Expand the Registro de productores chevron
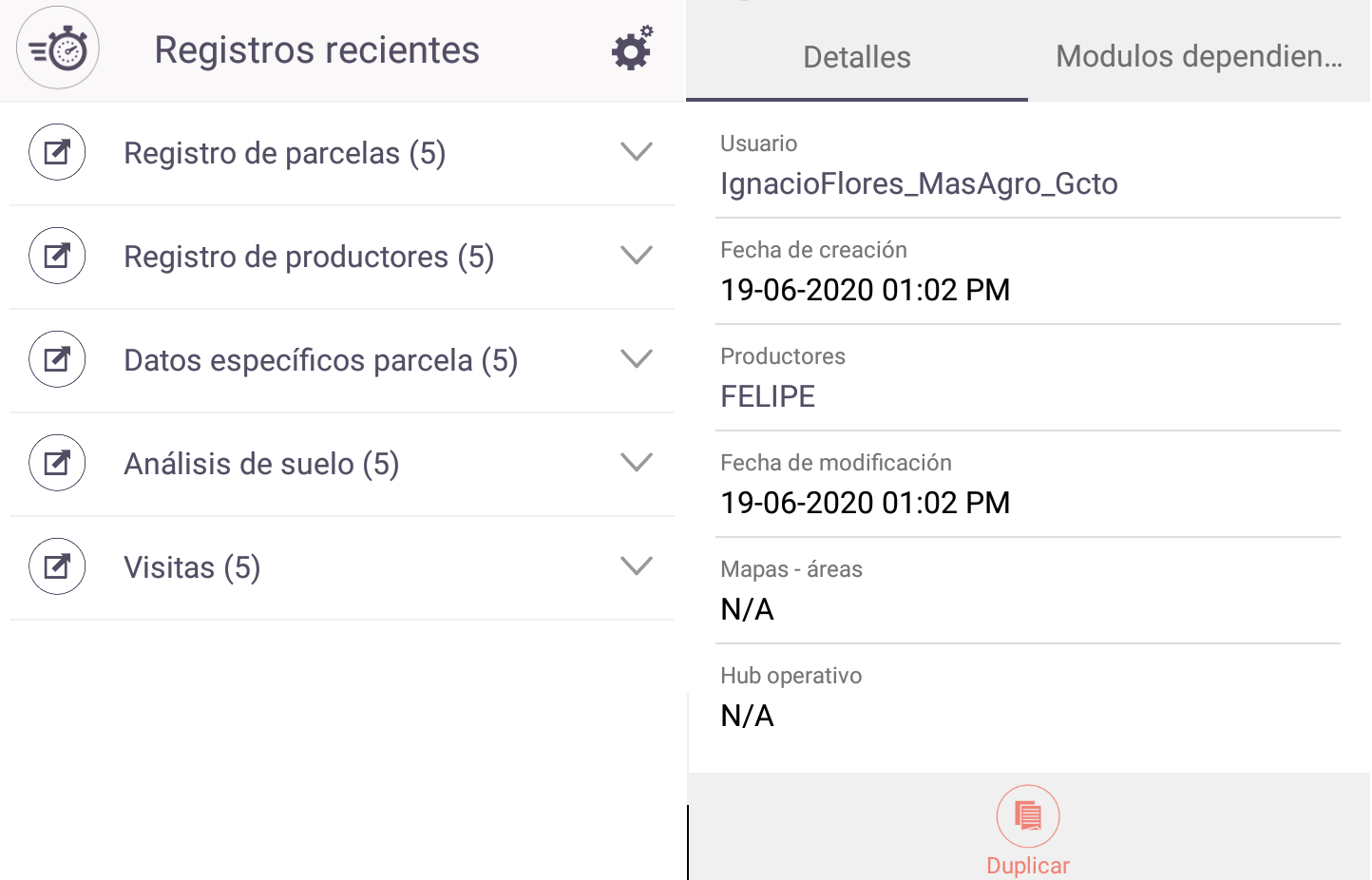The width and height of the screenshot is (1372, 880). coord(637,255)
